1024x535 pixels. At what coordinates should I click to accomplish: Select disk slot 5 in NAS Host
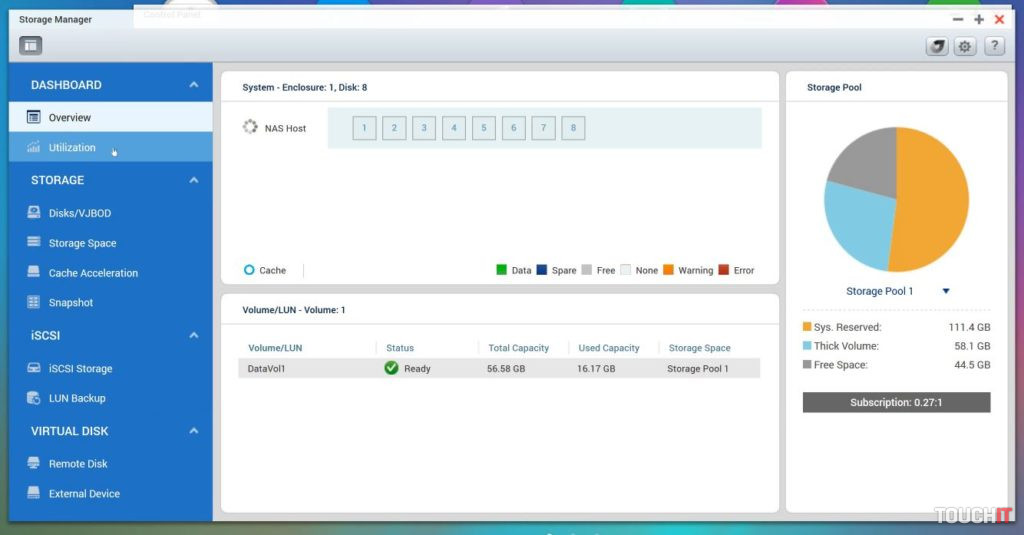tap(484, 128)
